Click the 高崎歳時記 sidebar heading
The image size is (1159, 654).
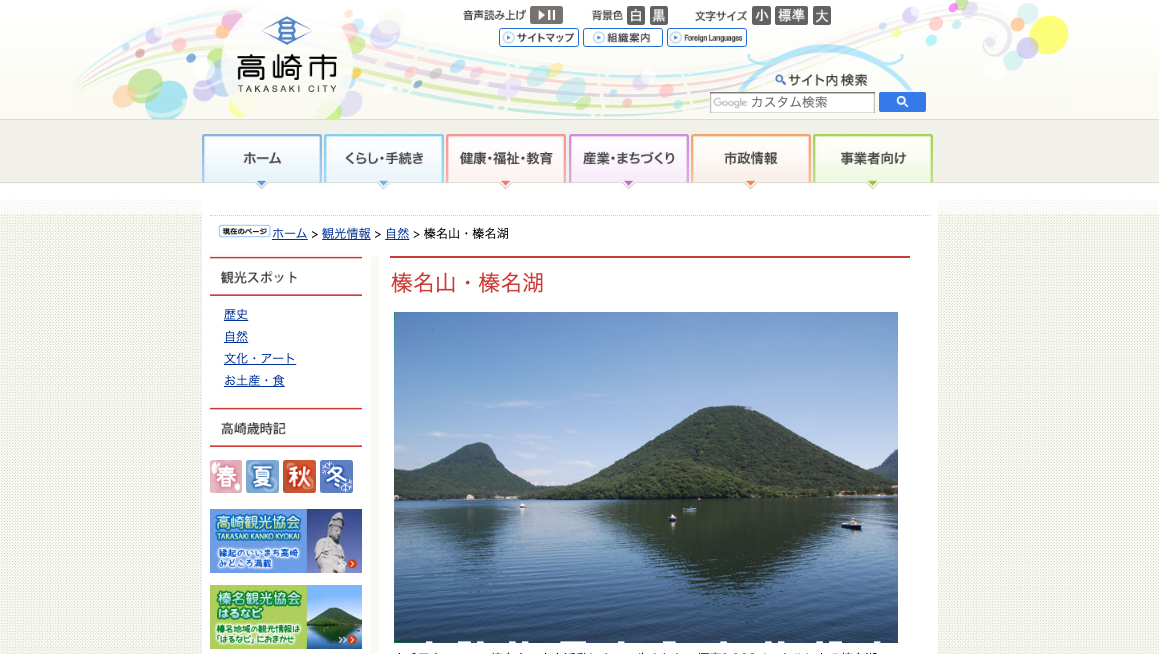(253, 429)
